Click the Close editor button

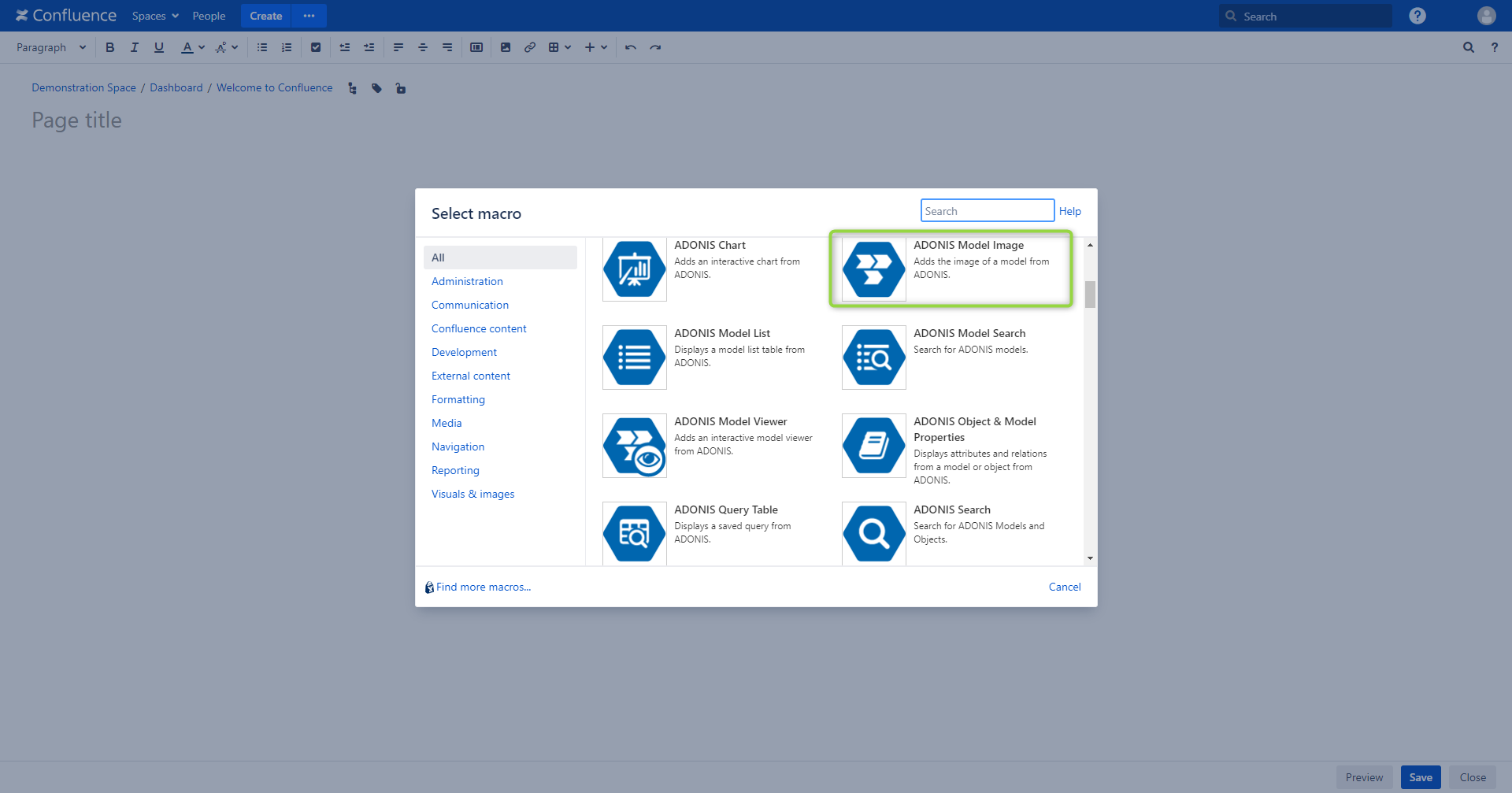click(x=1473, y=777)
